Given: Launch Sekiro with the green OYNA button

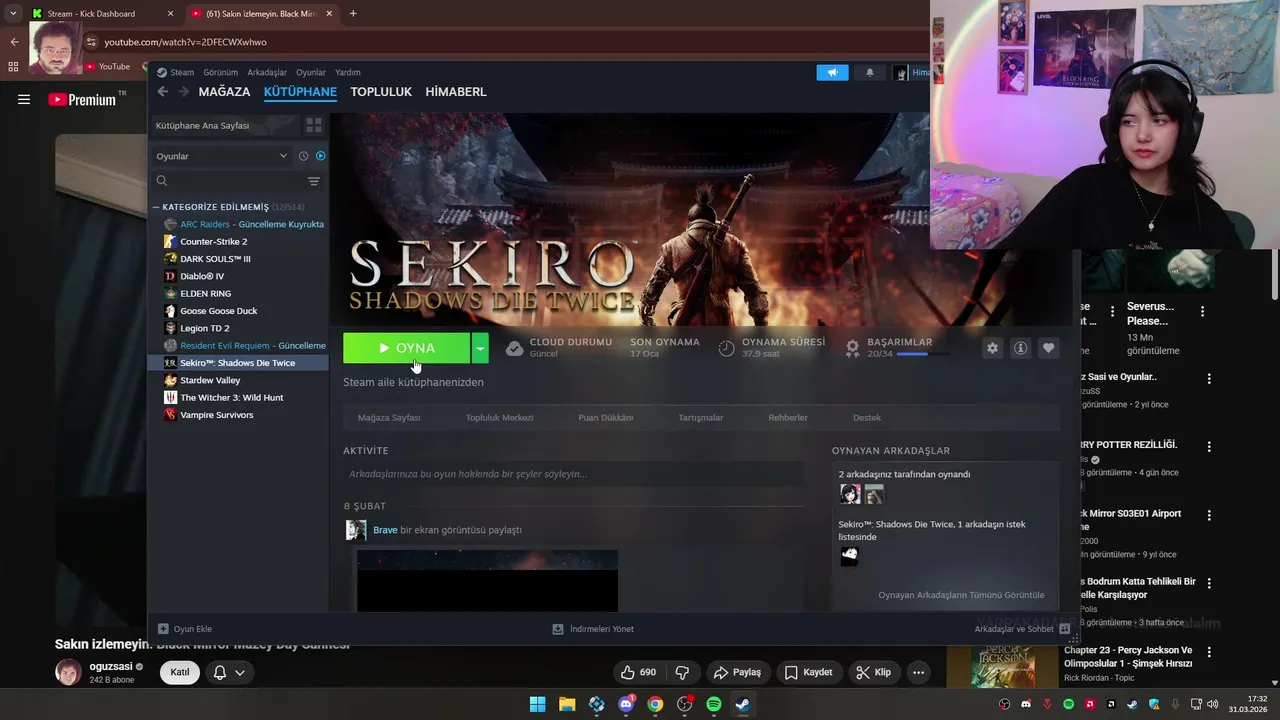Looking at the screenshot, I should [x=406, y=348].
